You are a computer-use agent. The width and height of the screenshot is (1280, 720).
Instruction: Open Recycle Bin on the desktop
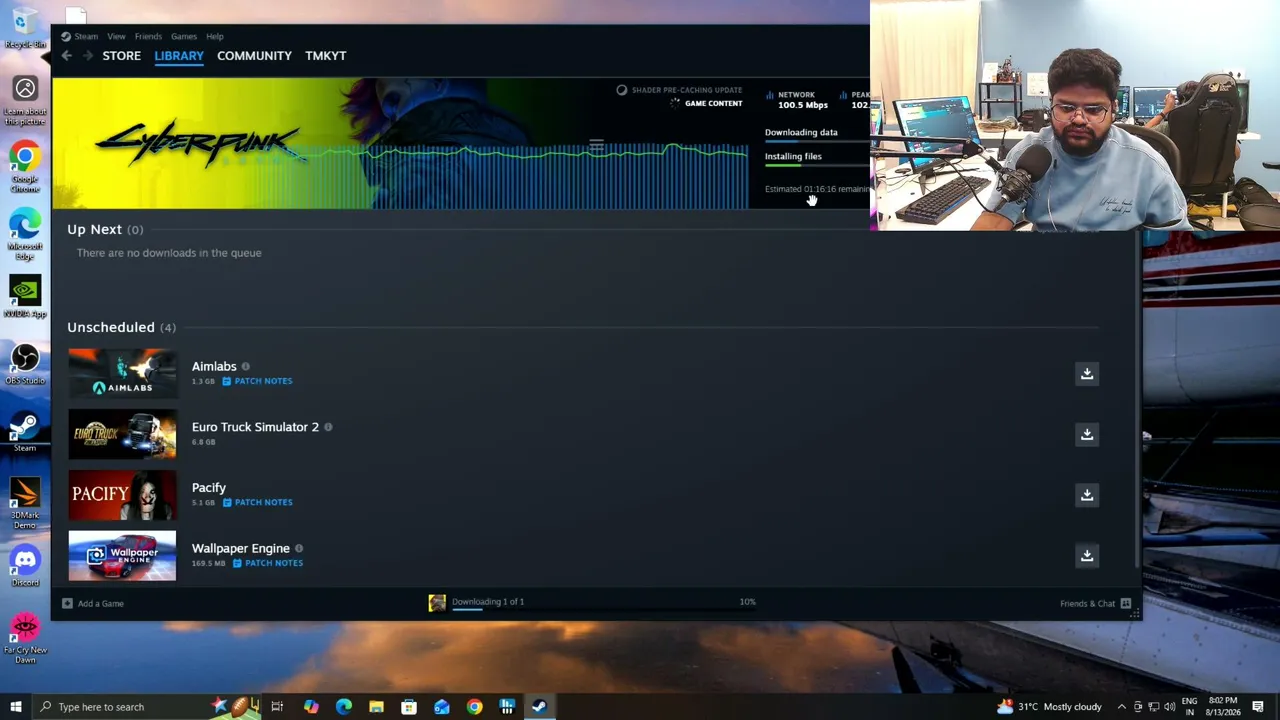tap(25, 26)
